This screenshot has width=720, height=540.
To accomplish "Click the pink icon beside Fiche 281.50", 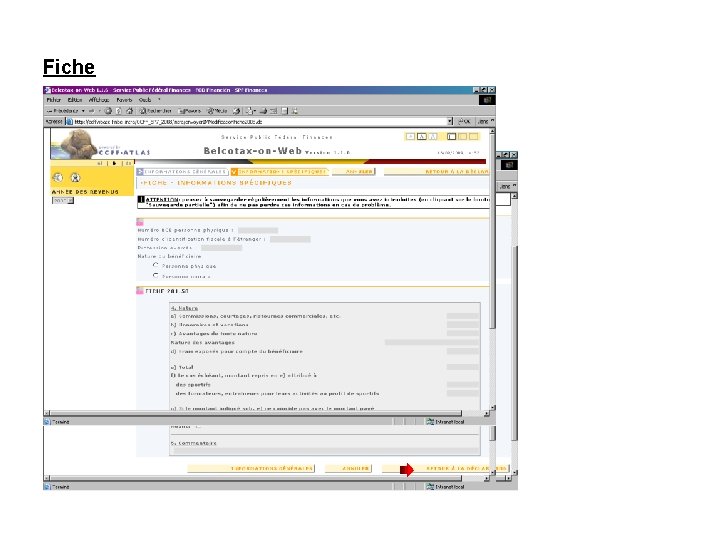I will [140, 291].
